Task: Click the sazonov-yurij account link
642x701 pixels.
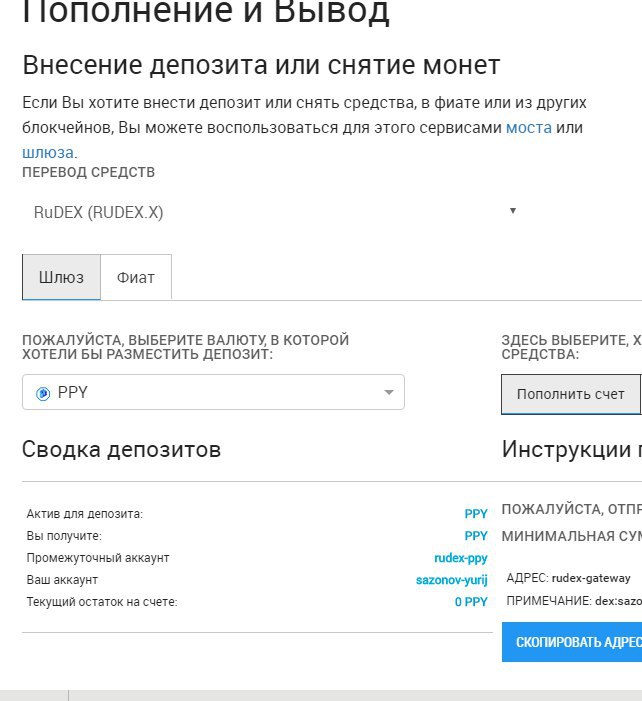Action: click(x=452, y=580)
